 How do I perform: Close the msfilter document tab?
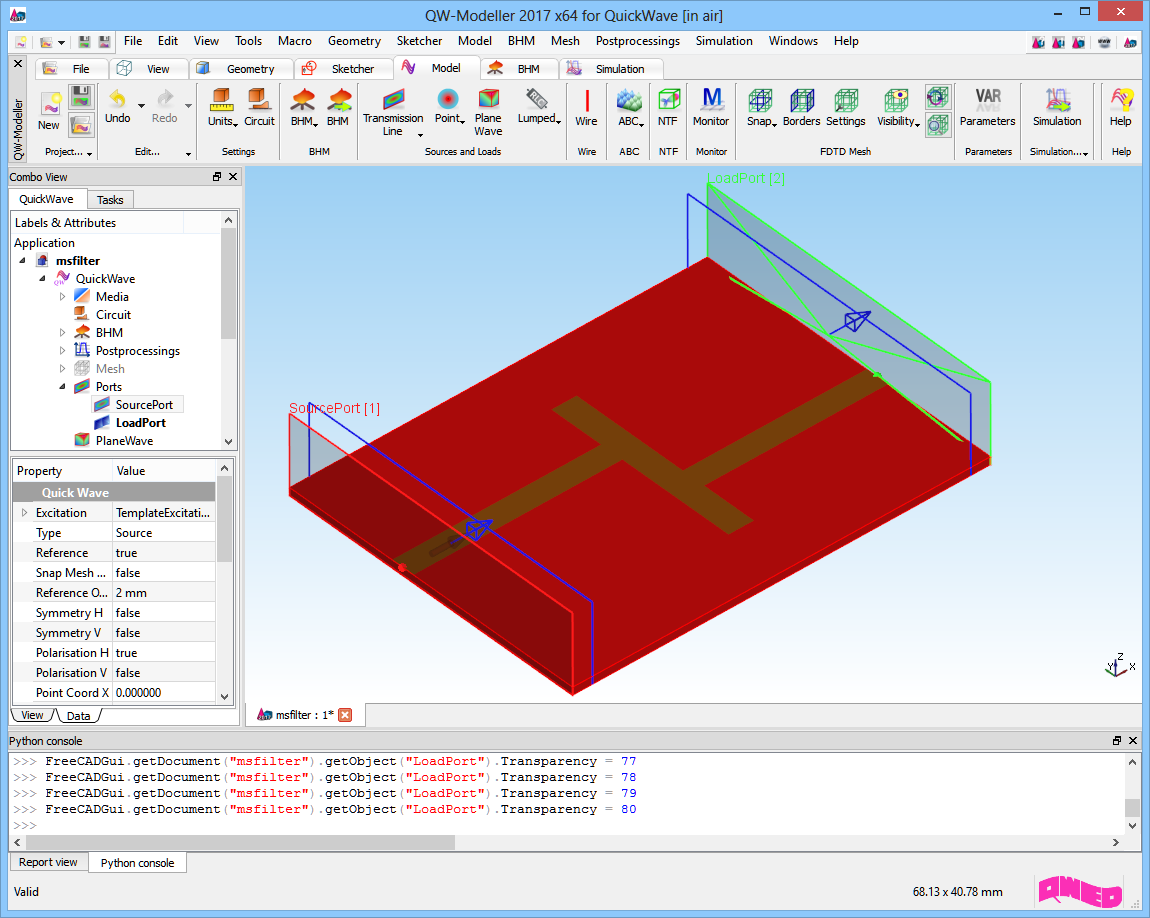pos(345,715)
